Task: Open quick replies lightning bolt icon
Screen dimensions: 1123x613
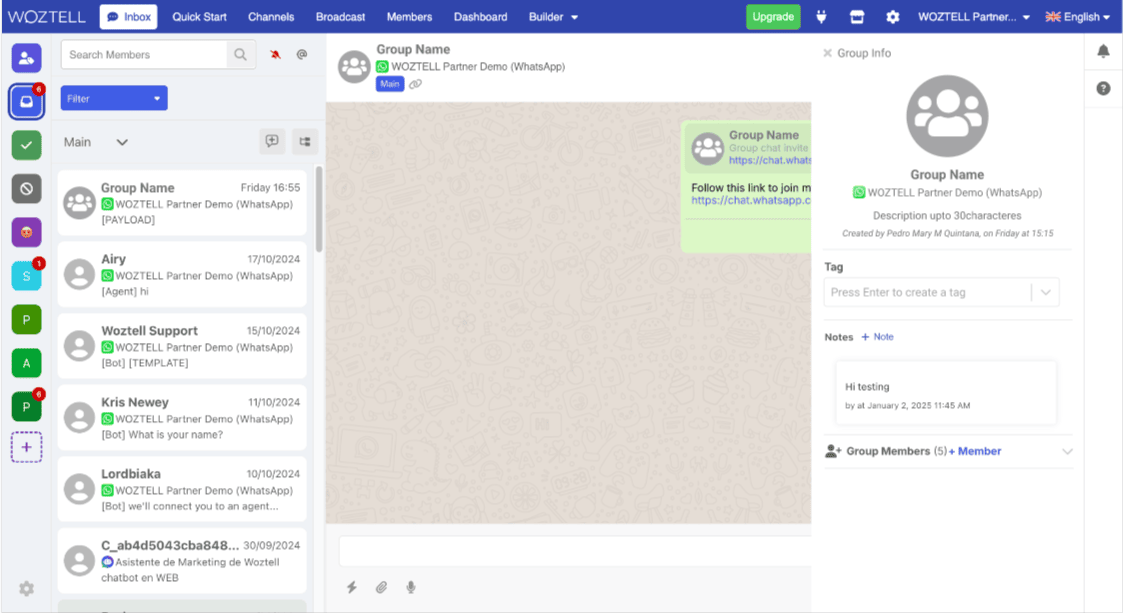Action: click(352, 588)
